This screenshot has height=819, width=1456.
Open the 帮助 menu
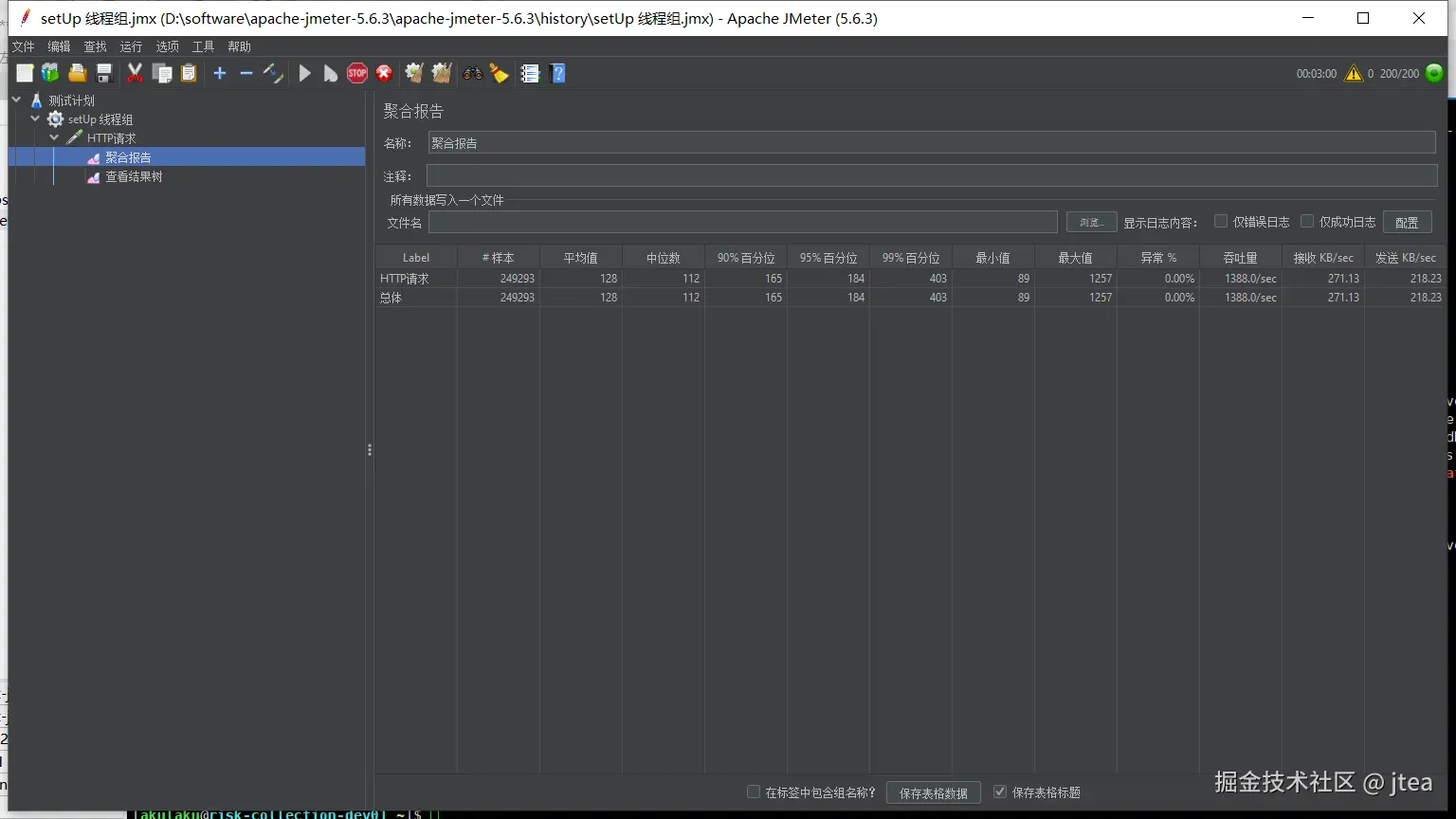pos(239,46)
